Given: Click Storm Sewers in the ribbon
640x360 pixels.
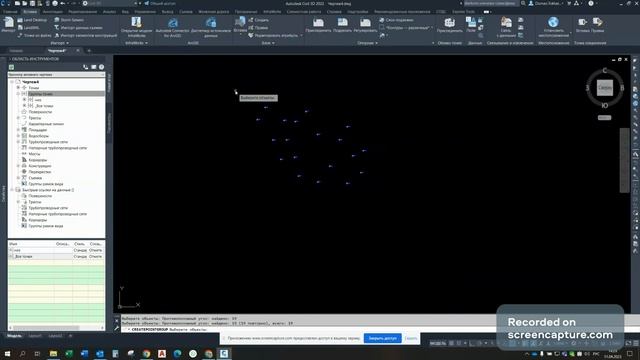Looking at the screenshot, I should tap(69, 20).
